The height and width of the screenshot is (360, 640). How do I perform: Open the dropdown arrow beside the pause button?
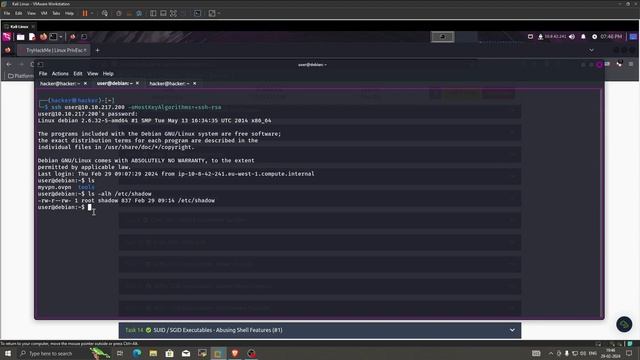pyautogui.click(x=92, y=13)
